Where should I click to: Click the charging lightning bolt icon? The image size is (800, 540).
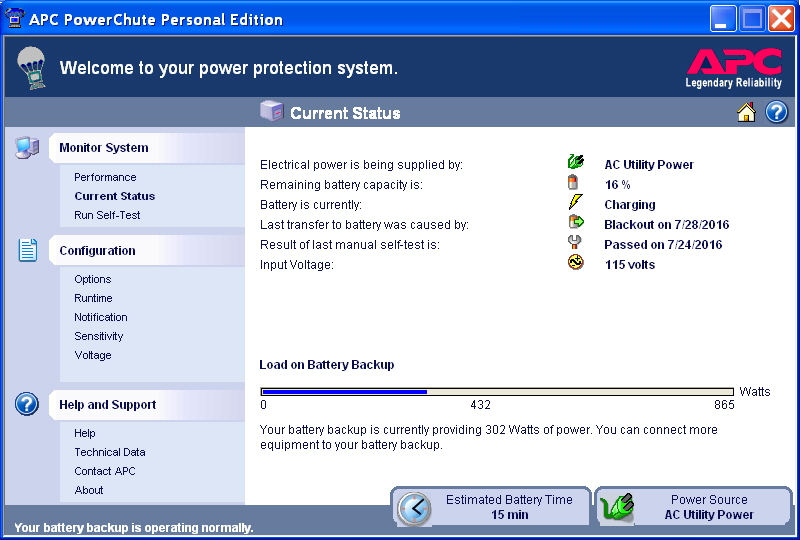575,204
